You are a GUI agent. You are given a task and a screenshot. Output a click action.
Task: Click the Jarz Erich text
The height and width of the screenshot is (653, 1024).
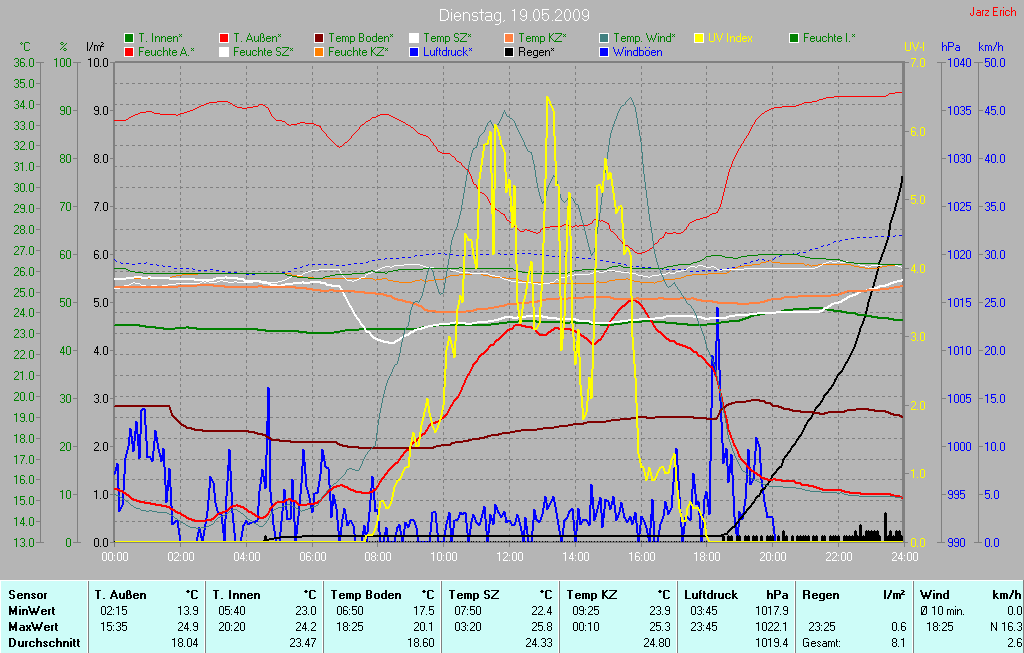(x=993, y=13)
